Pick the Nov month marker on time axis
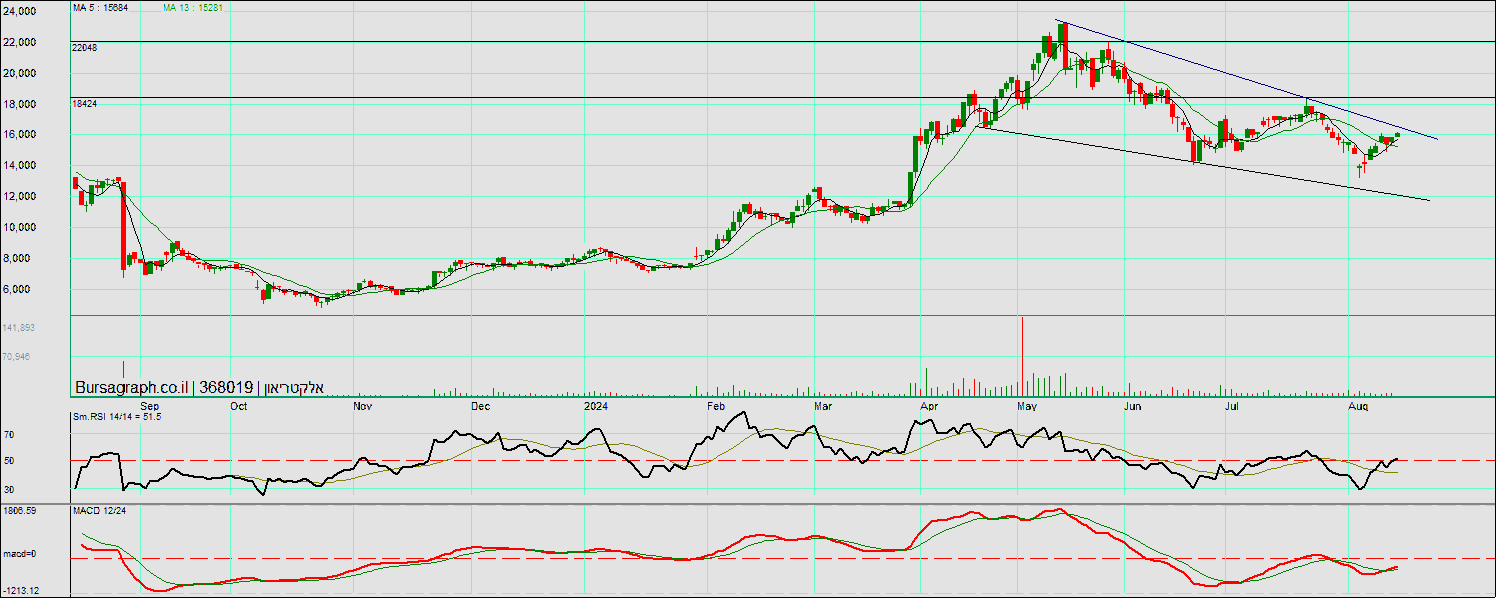Viewport: 1496px width, 598px height. tap(362, 407)
